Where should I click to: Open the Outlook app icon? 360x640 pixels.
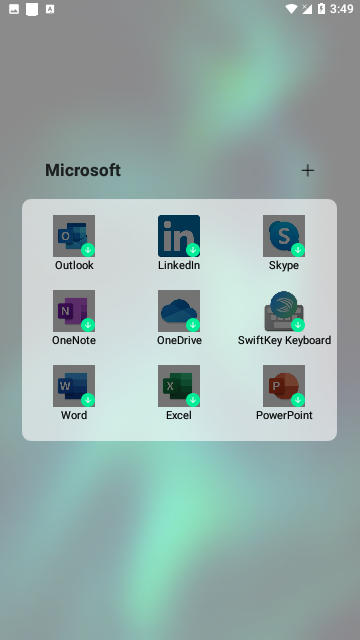click(74, 236)
